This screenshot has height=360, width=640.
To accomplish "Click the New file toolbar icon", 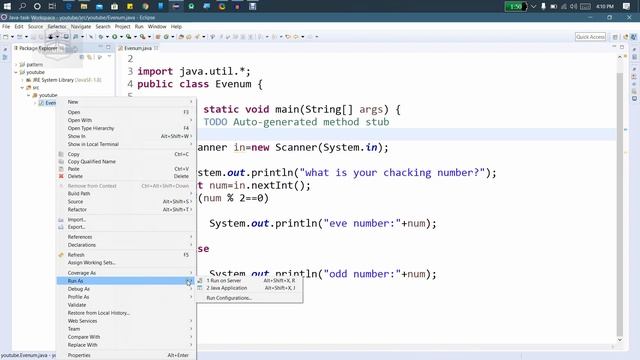I will [6, 37].
